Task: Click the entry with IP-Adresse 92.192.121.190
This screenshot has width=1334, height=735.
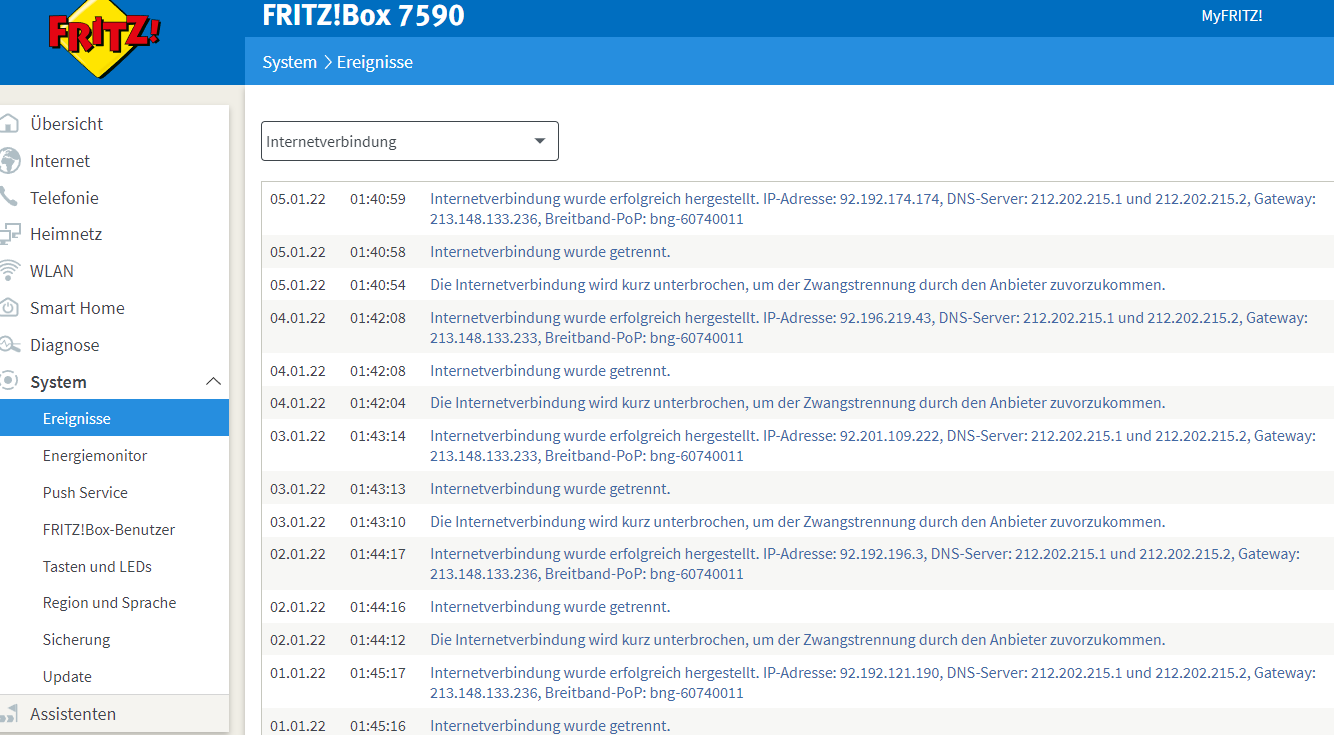Action: 798,683
